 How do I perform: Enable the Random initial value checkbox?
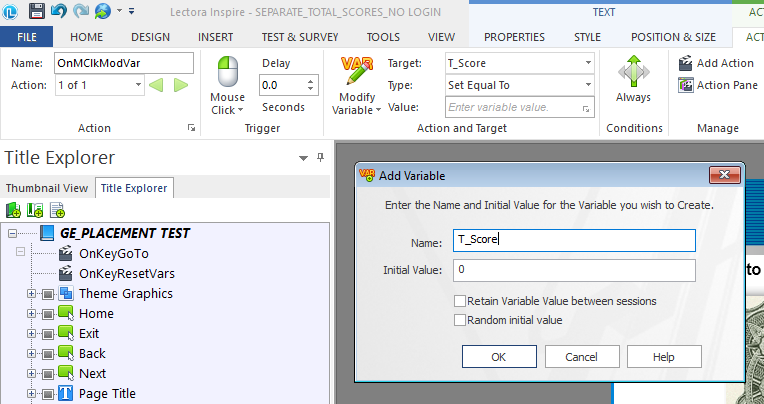point(459,320)
